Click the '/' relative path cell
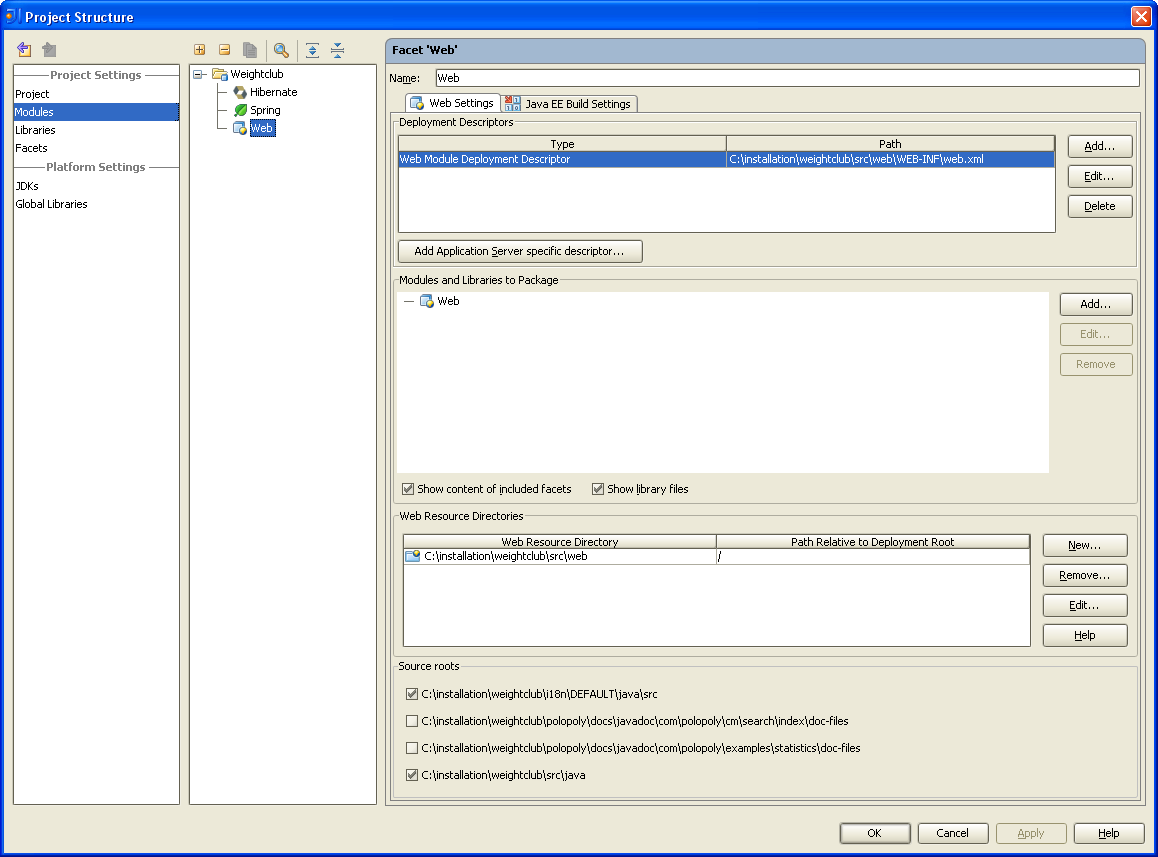This screenshot has width=1158, height=857. (x=873, y=556)
